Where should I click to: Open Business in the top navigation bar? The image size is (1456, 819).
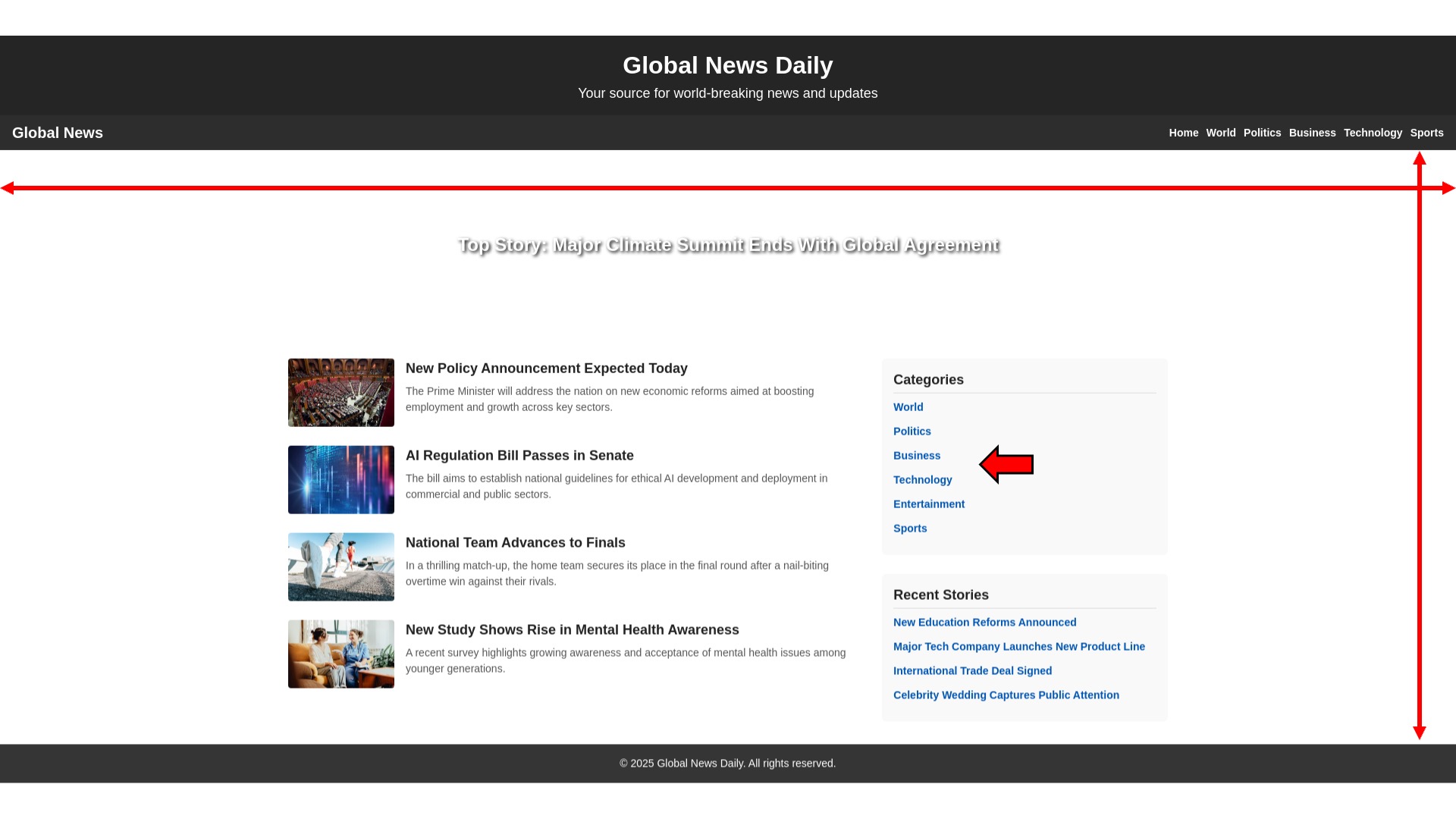coord(1312,133)
